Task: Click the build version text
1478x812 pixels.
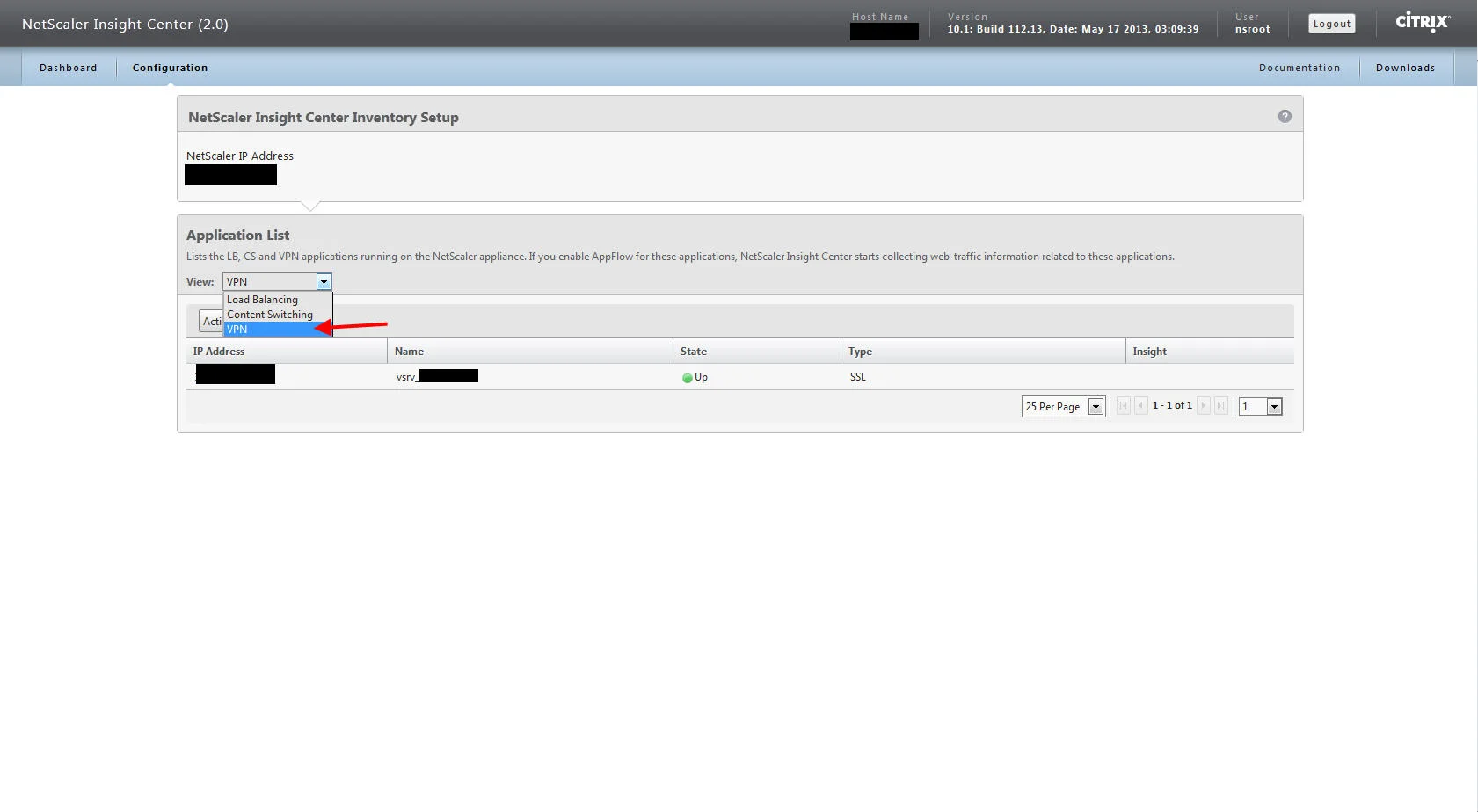Action: (1073, 29)
